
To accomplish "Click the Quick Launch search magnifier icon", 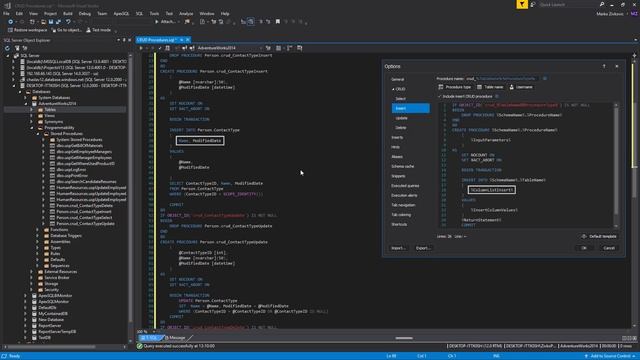I will [602, 4].
